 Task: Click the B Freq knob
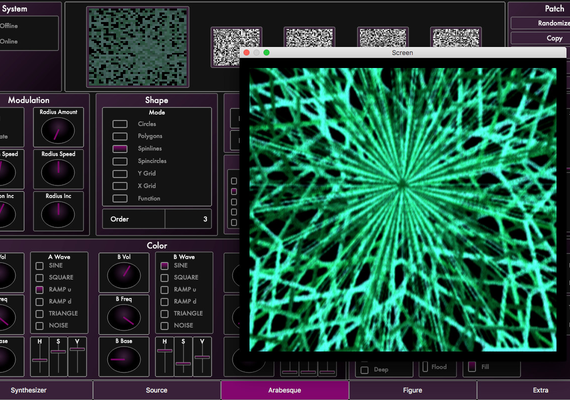coord(124,317)
